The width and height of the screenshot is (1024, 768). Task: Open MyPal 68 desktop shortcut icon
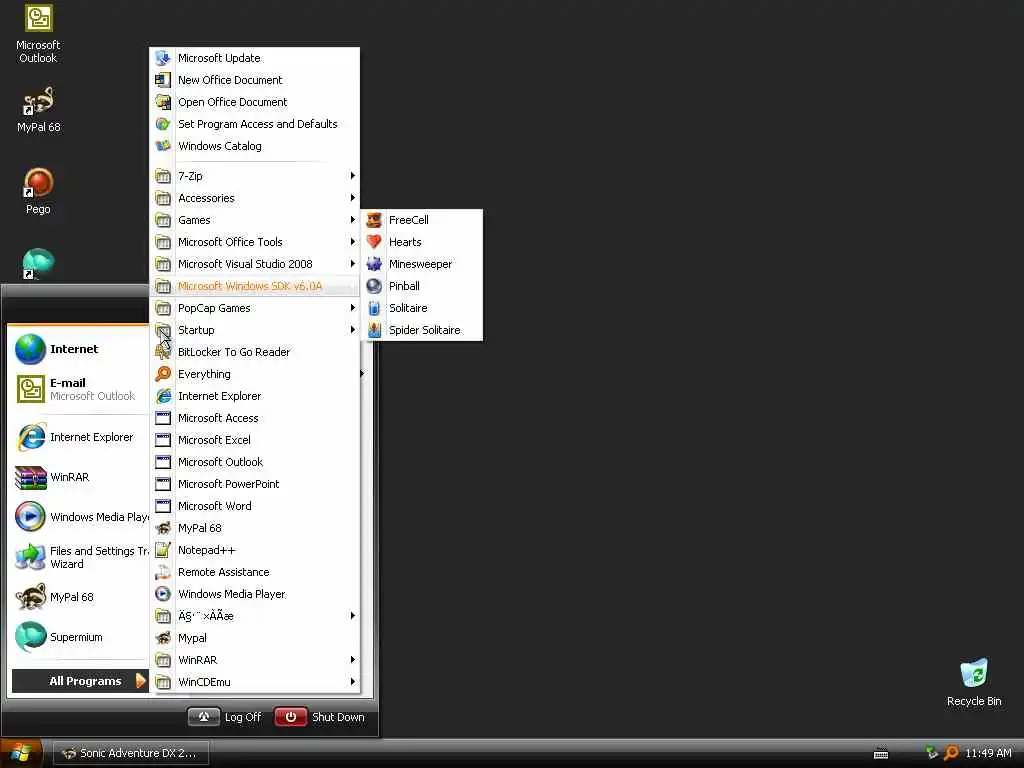39,110
